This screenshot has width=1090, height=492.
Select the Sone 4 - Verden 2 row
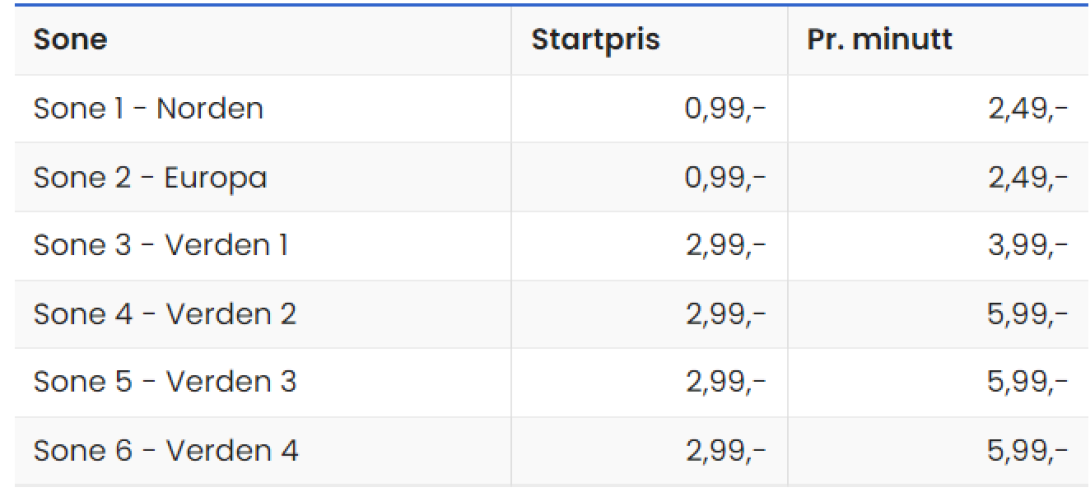click(x=552, y=314)
